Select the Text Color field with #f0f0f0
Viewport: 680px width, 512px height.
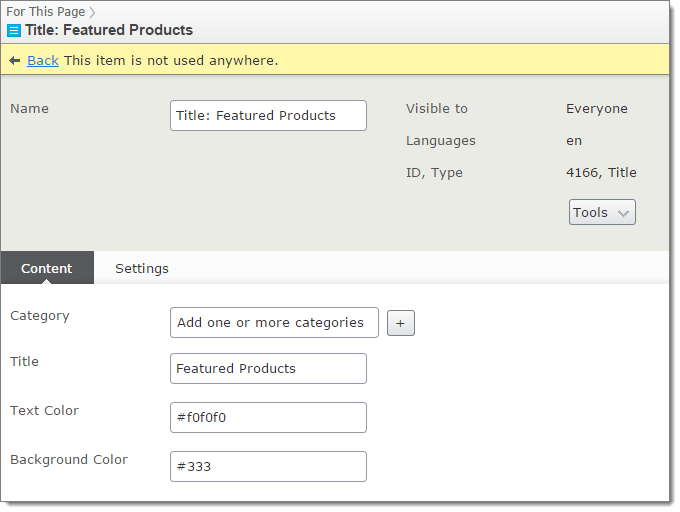[x=268, y=417]
